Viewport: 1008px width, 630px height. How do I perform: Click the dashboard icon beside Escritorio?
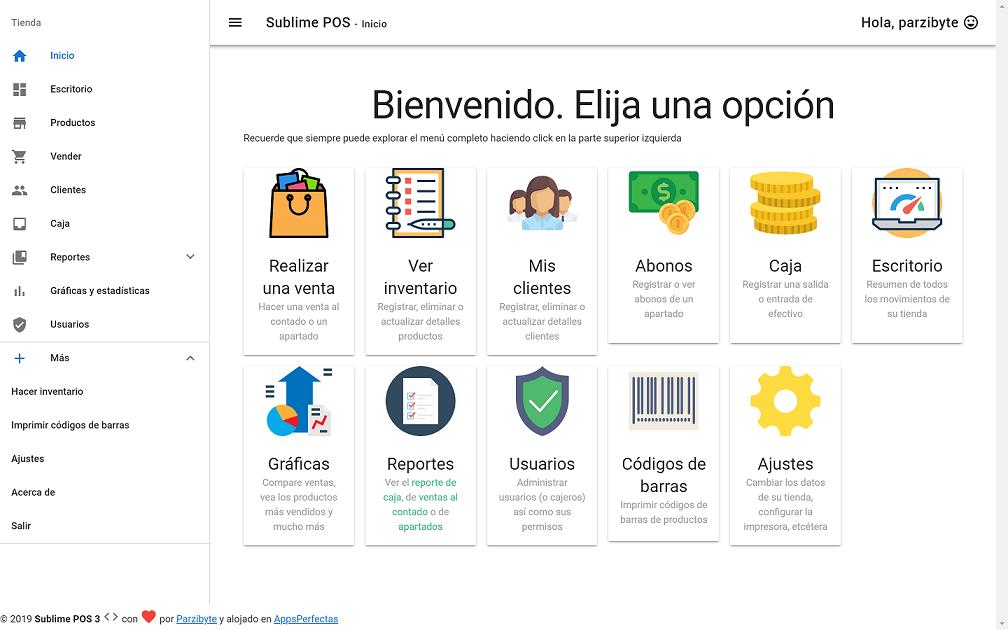click(x=19, y=89)
